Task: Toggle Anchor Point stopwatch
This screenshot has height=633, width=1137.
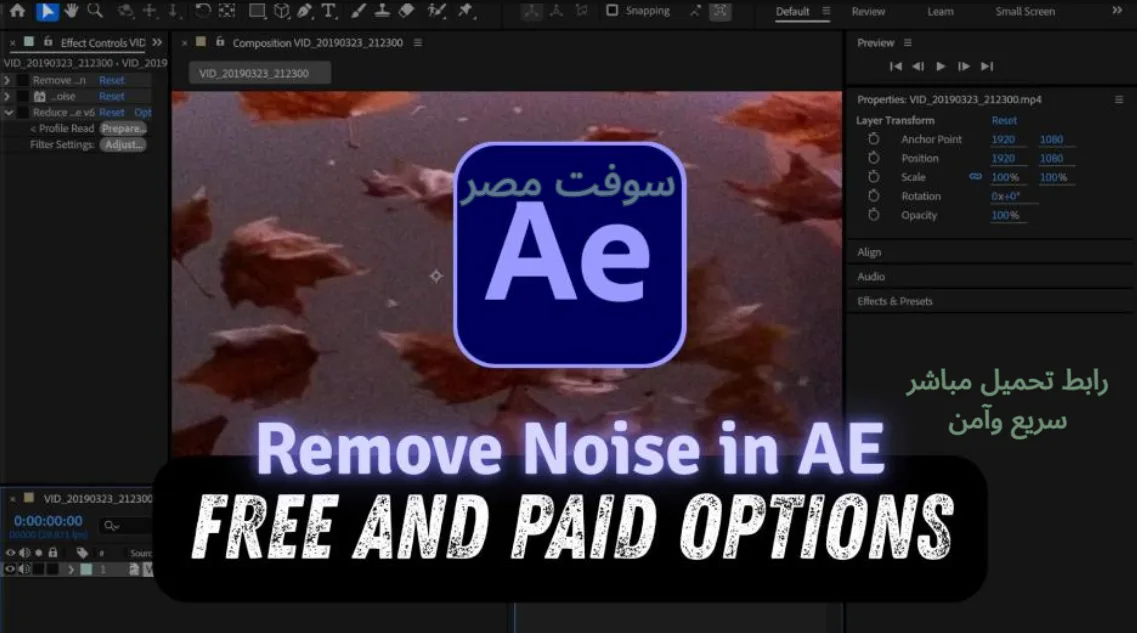Action: pos(874,138)
